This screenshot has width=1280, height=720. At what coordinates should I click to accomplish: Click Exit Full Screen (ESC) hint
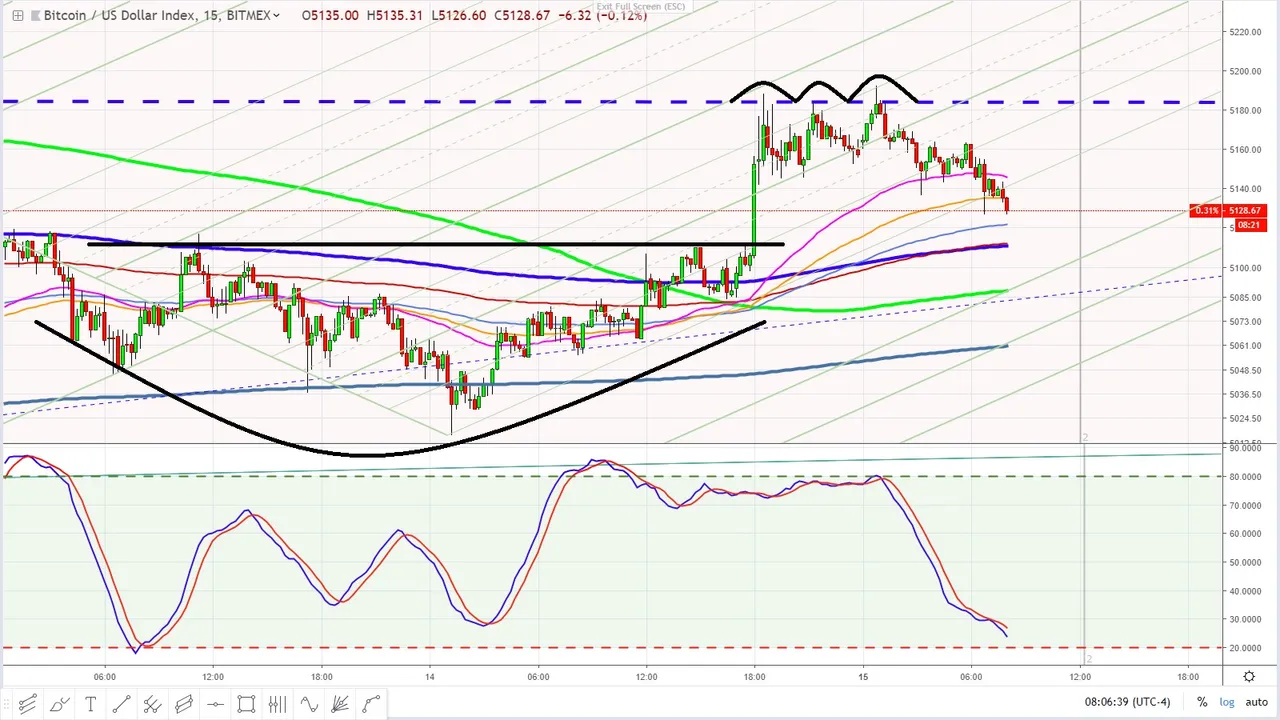pyautogui.click(x=640, y=6)
